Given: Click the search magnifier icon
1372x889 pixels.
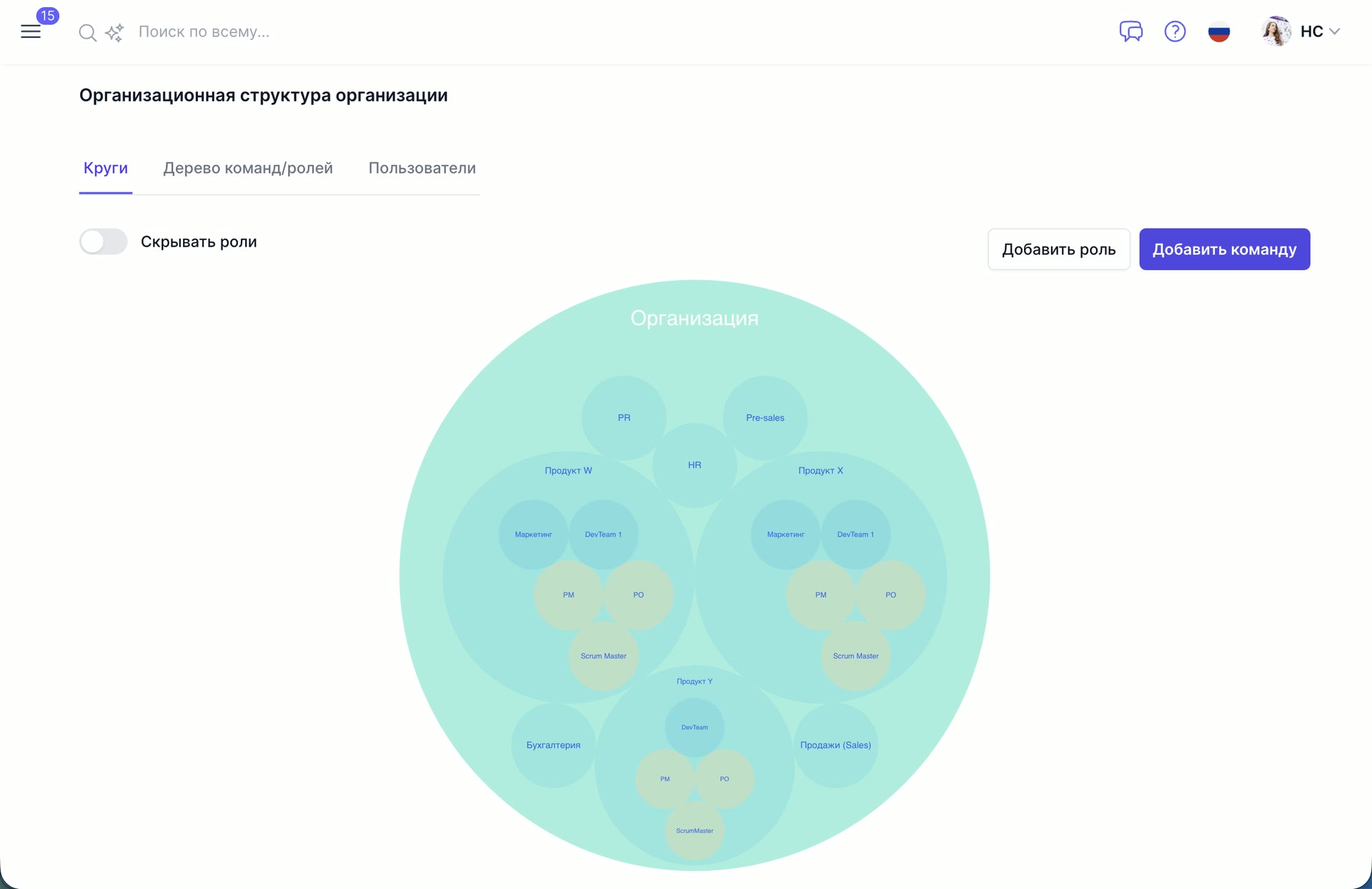Looking at the screenshot, I should (87, 33).
